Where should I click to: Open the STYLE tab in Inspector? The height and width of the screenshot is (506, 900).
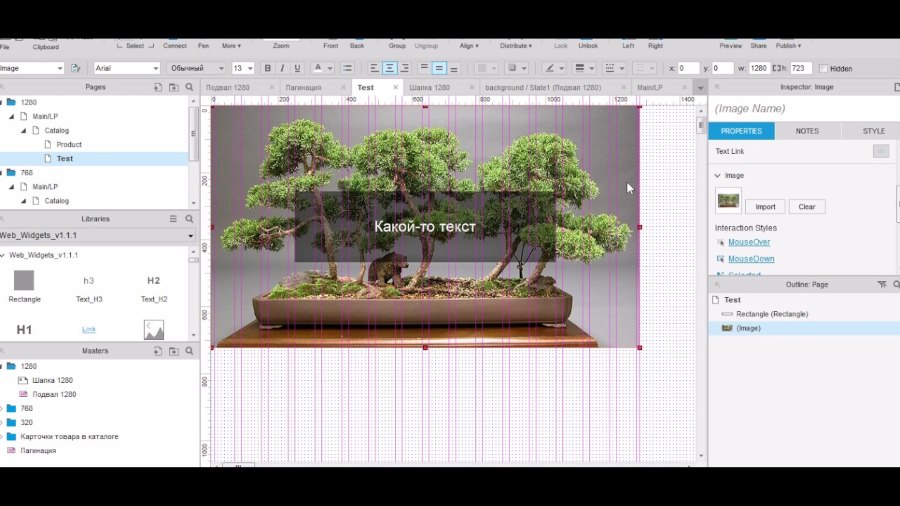[x=874, y=131]
